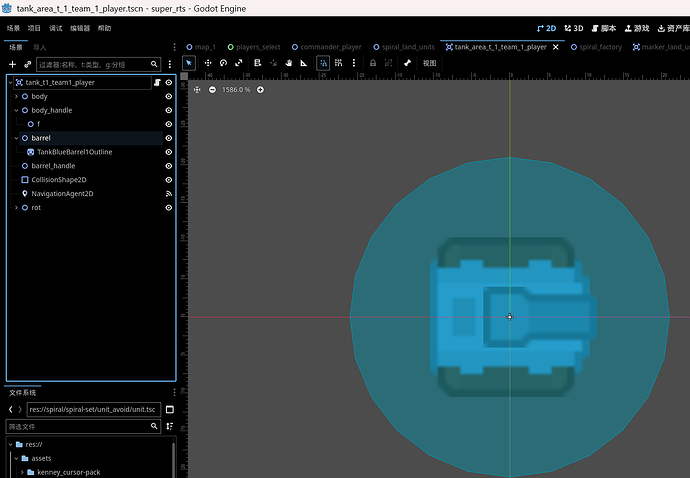Hide the body node via eye icon
The height and width of the screenshot is (478, 690).
pos(169,96)
